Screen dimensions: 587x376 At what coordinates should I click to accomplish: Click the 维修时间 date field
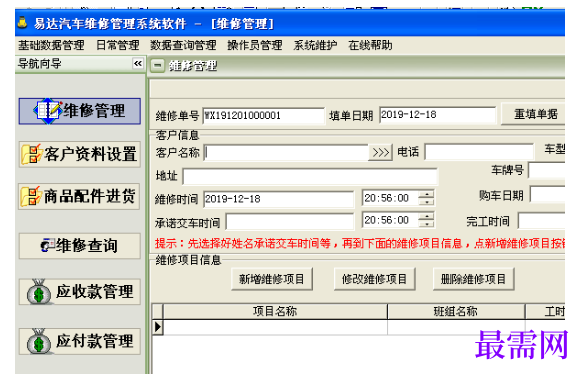click(x=279, y=199)
